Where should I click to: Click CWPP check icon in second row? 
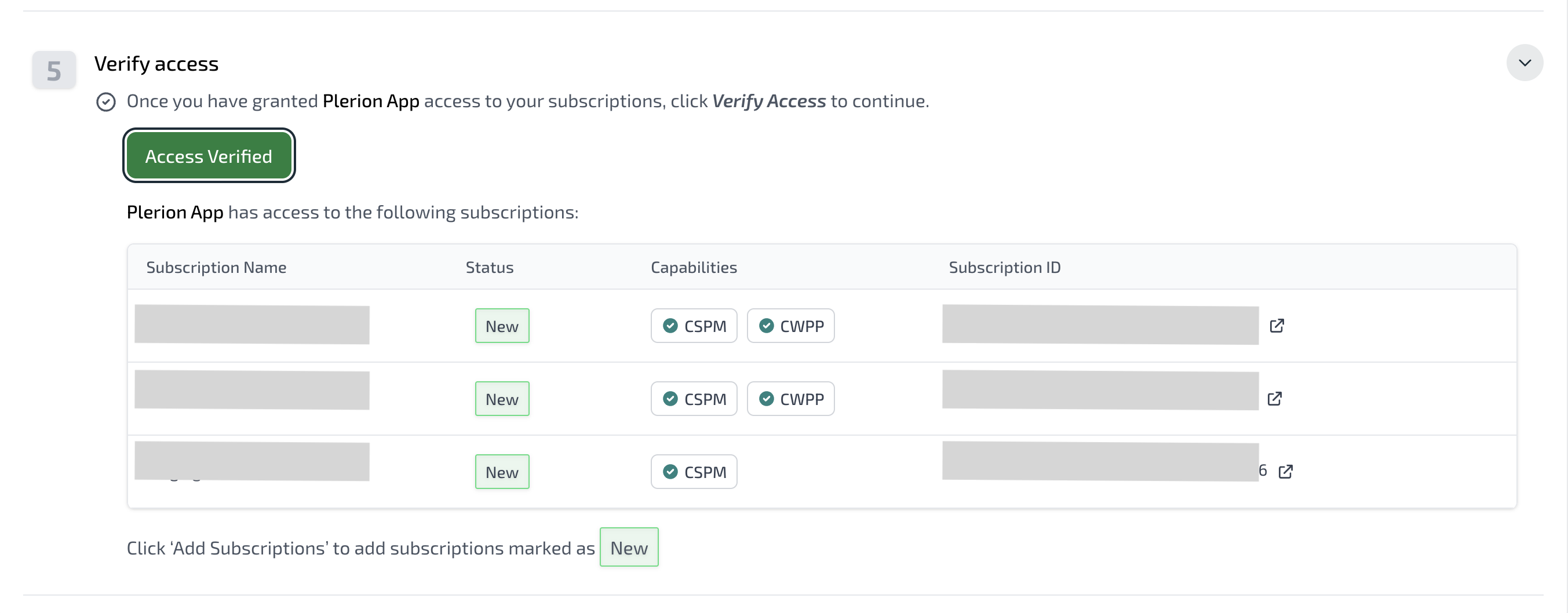(x=767, y=399)
